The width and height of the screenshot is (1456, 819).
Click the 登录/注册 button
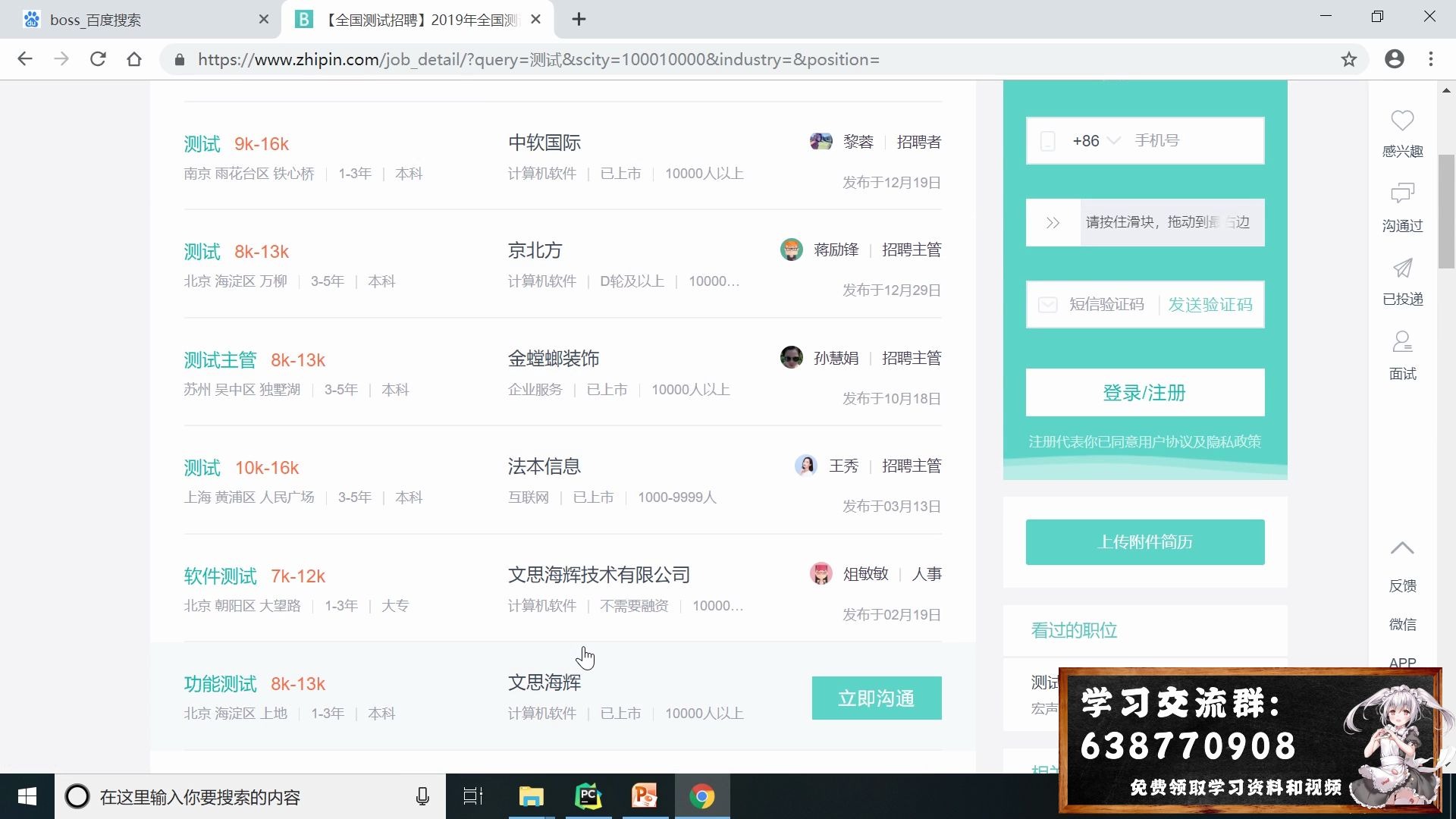coord(1144,393)
